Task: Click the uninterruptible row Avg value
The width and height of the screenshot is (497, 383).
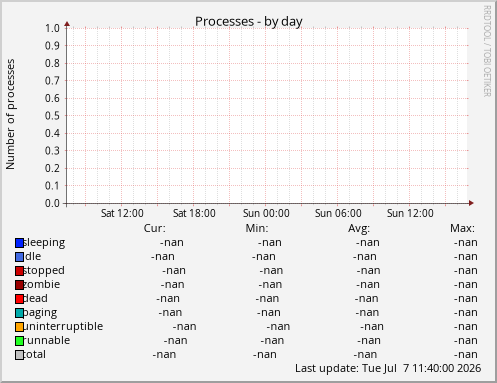Action: [x=372, y=327]
